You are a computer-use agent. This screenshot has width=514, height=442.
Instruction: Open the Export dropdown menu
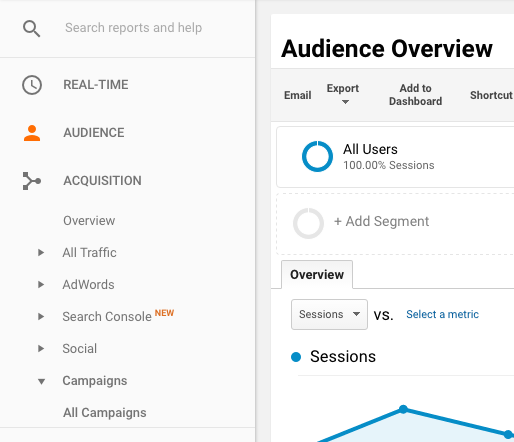pos(343,94)
